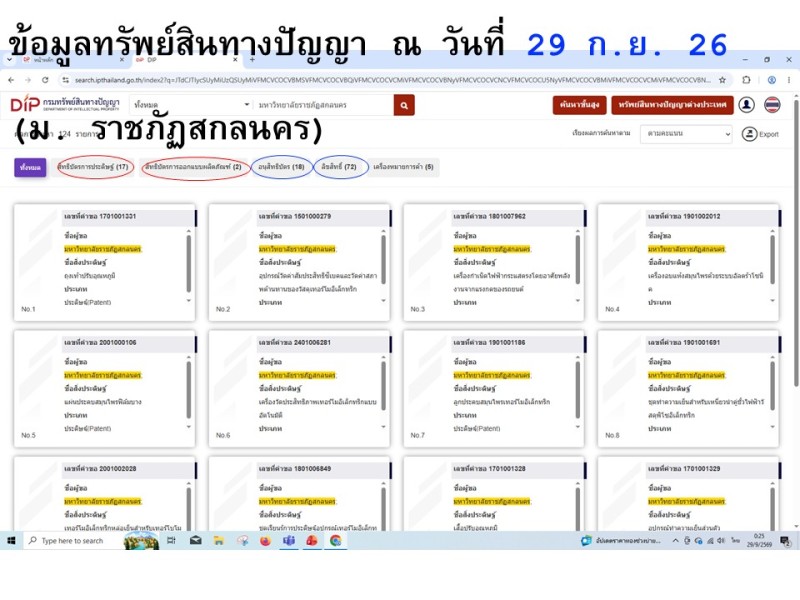Image resolution: width=800 pixels, height=600 pixels.
Task: Close the DIP browser tab
Action: coord(235,60)
